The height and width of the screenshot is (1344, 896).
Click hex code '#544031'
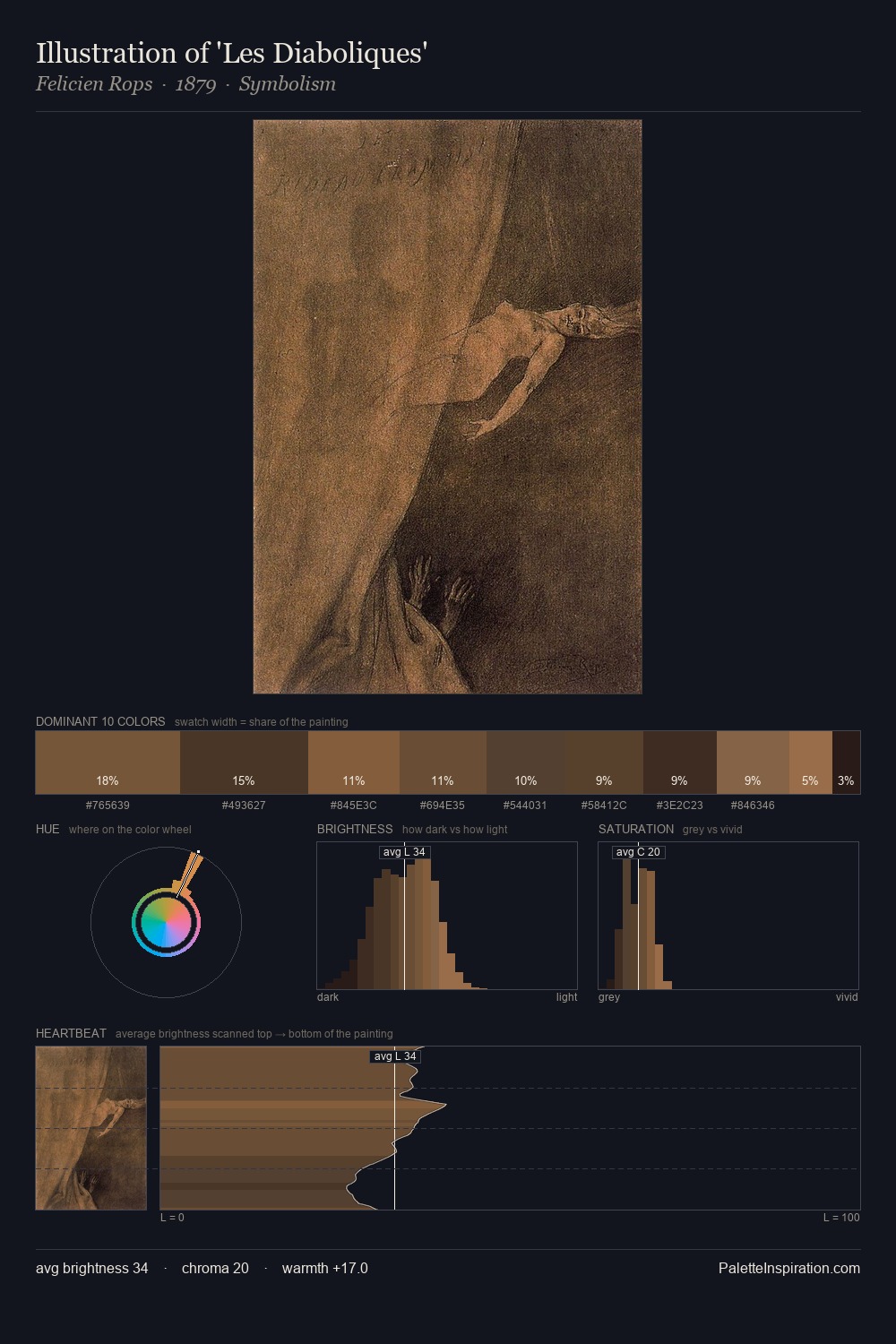pos(525,806)
